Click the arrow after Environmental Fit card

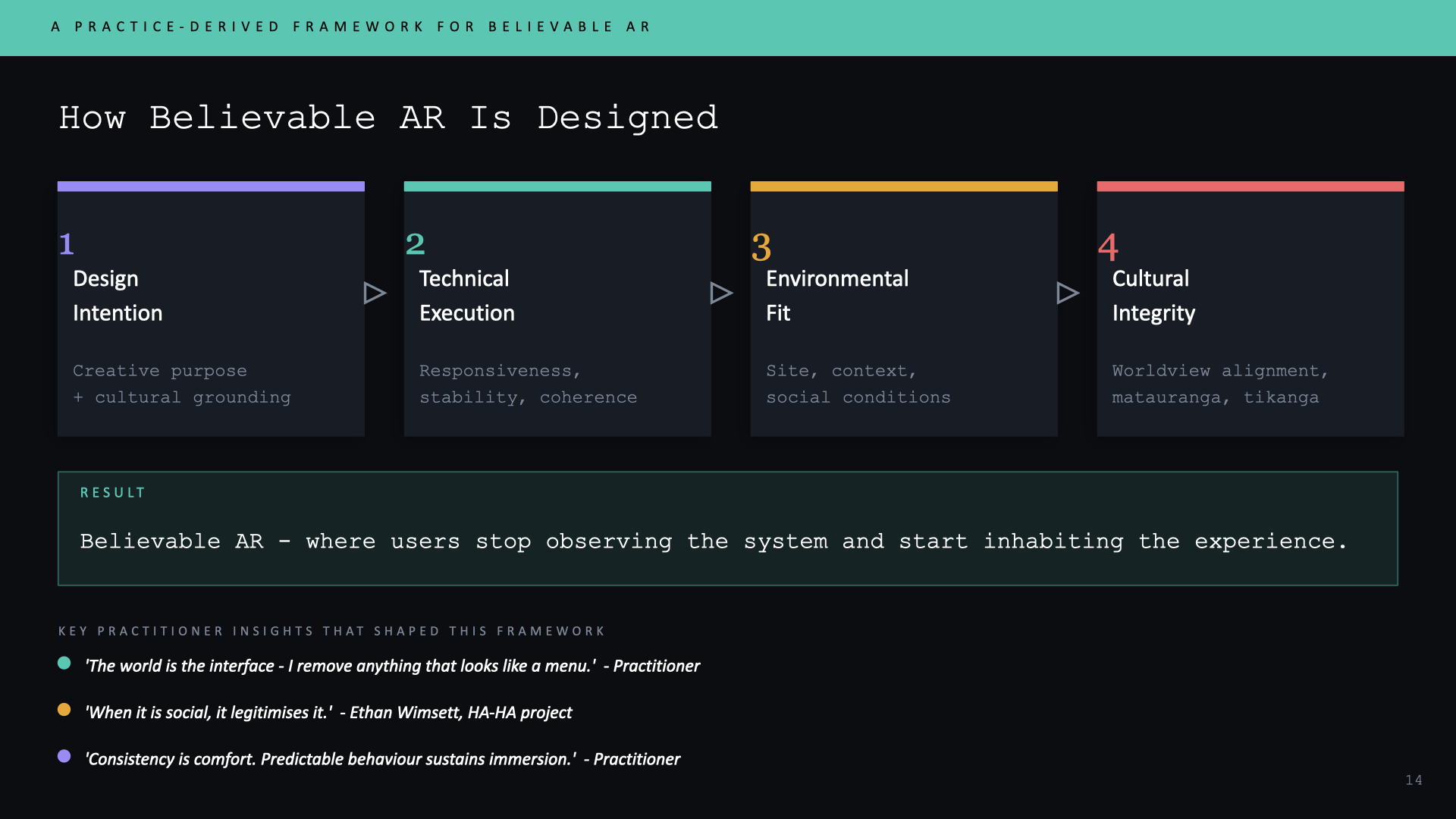1067,293
